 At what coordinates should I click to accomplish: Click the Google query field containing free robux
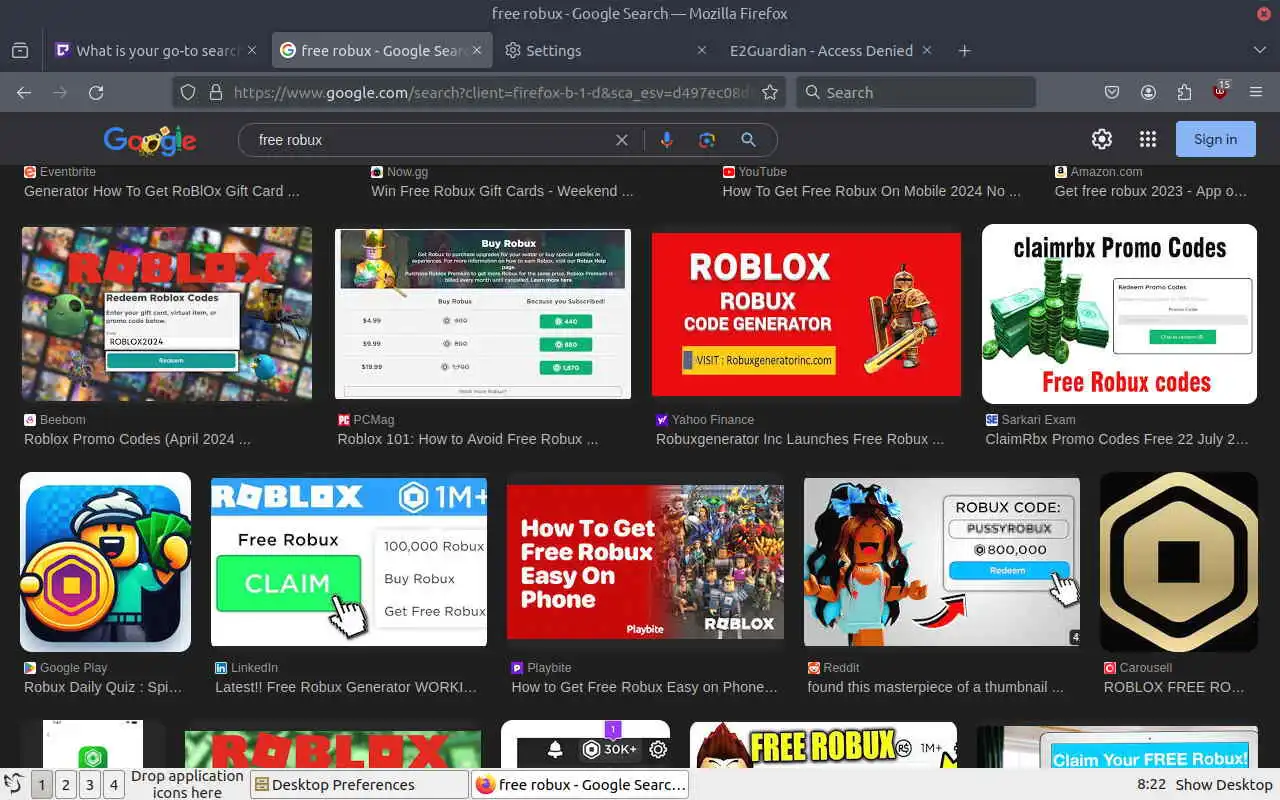pyautogui.click(x=430, y=140)
